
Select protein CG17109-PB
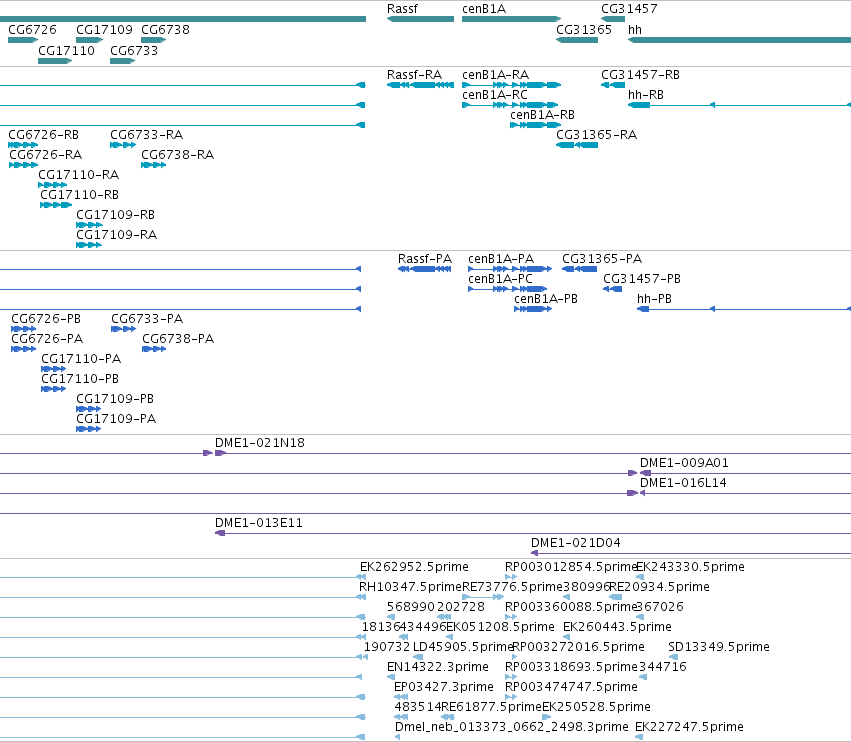click(88, 409)
